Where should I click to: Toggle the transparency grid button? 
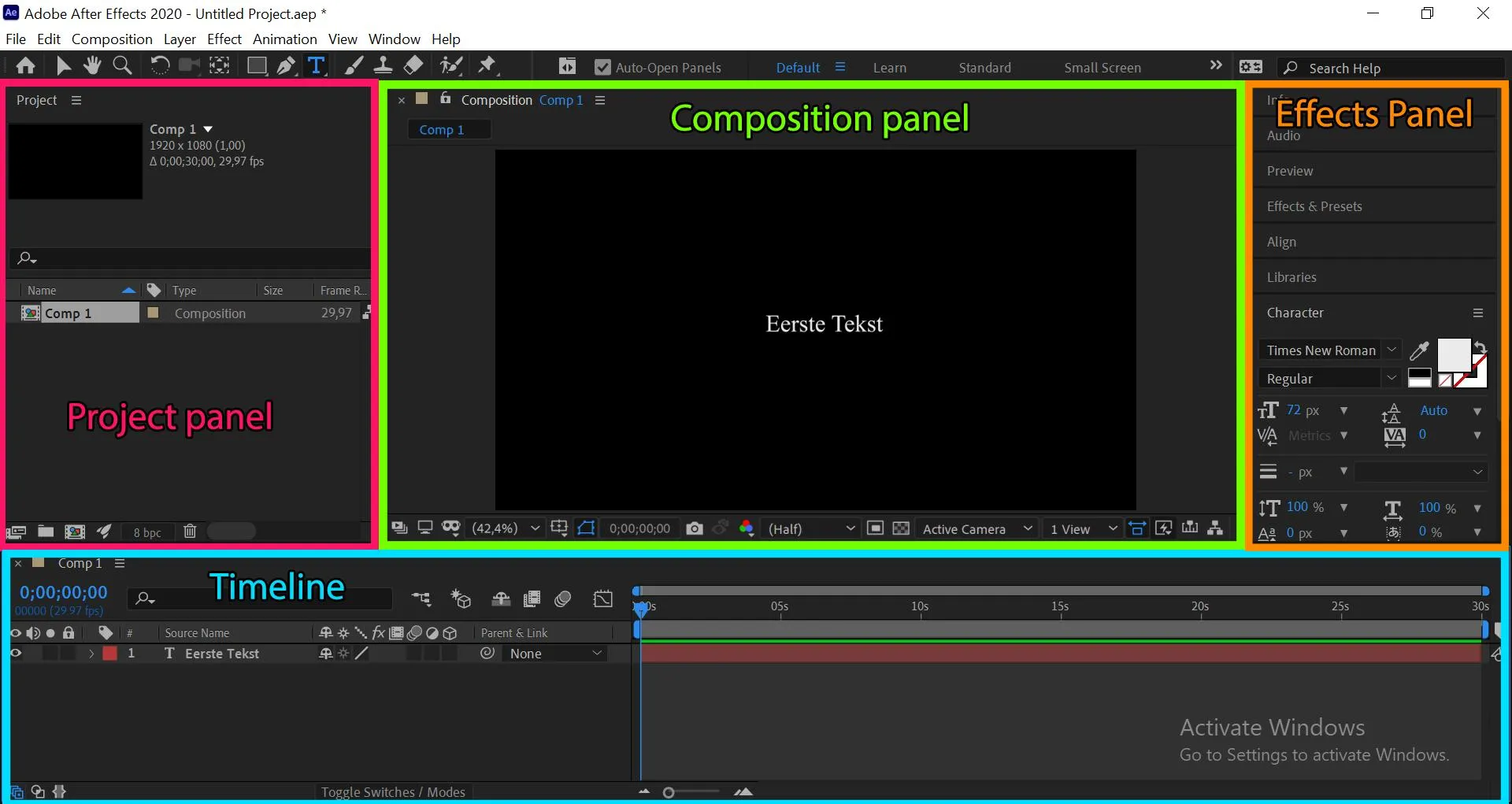pyautogui.click(x=901, y=528)
